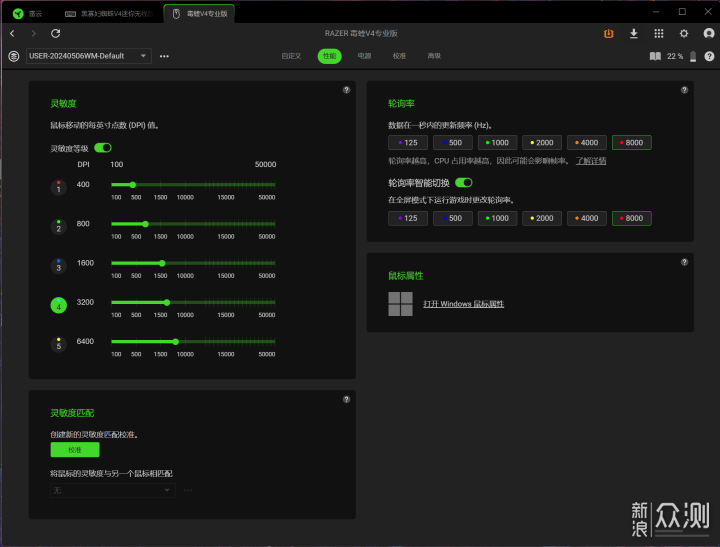Viewport: 720px width, 547px height.
Task: Refresh the device page
Action: pyautogui.click(x=56, y=34)
